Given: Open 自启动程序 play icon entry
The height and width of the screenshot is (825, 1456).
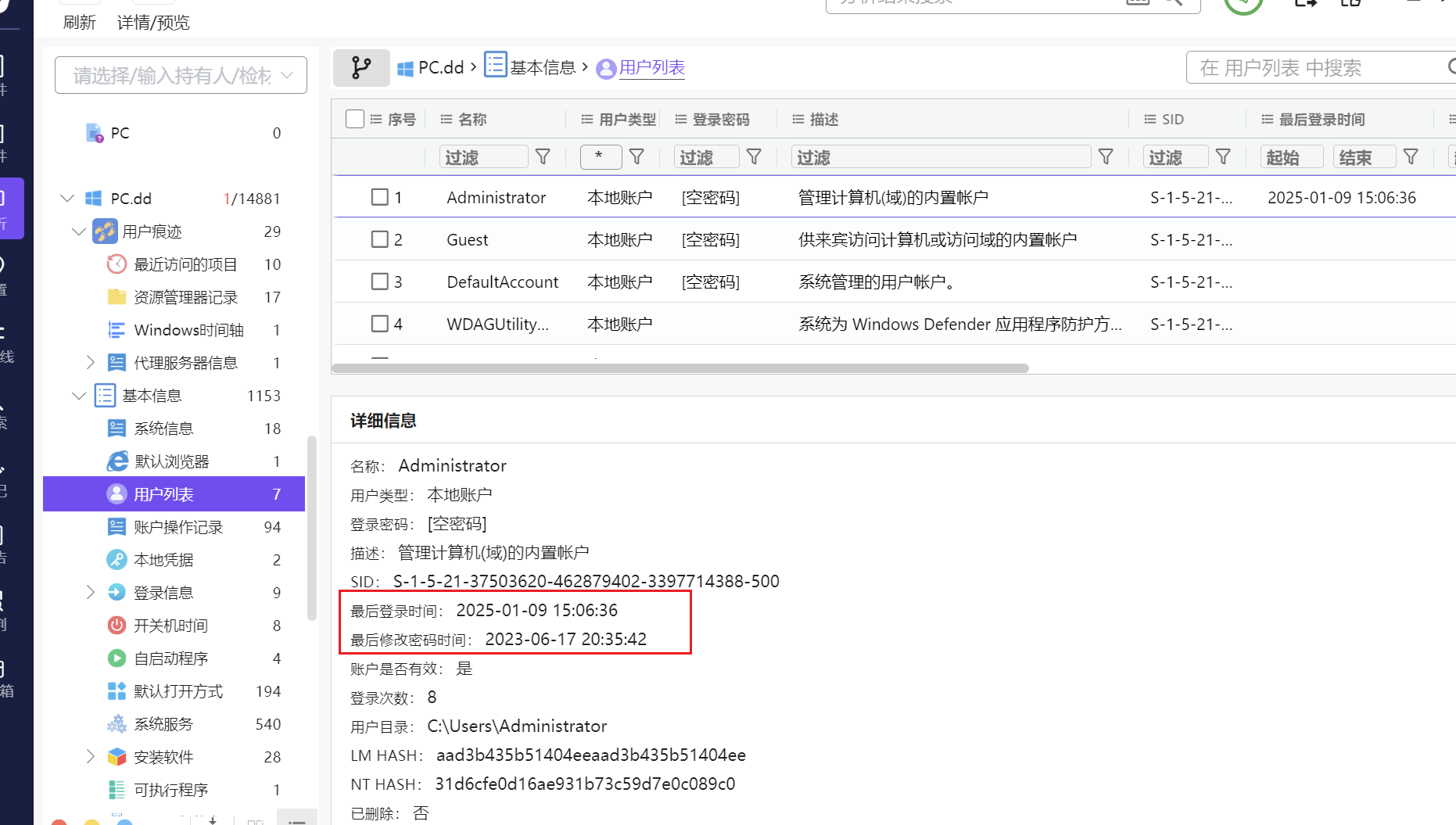Looking at the screenshot, I should tap(117, 658).
